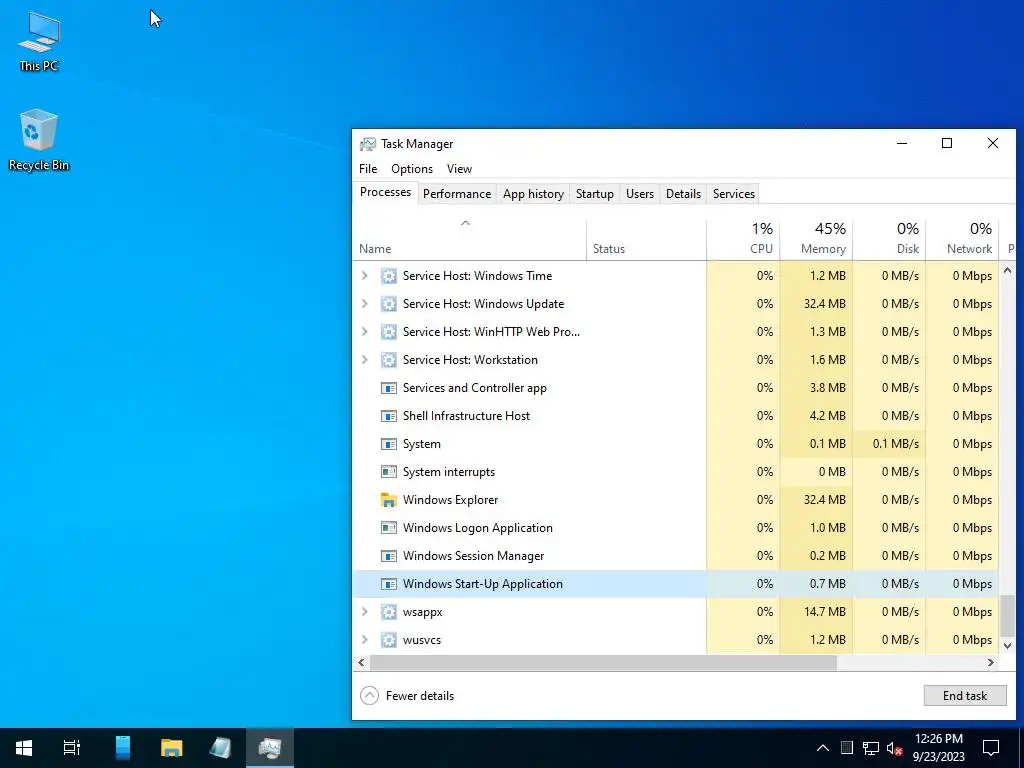The image size is (1024, 768).
Task: Click the horizontal scrollbar right arrow
Action: pyautogui.click(x=991, y=662)
